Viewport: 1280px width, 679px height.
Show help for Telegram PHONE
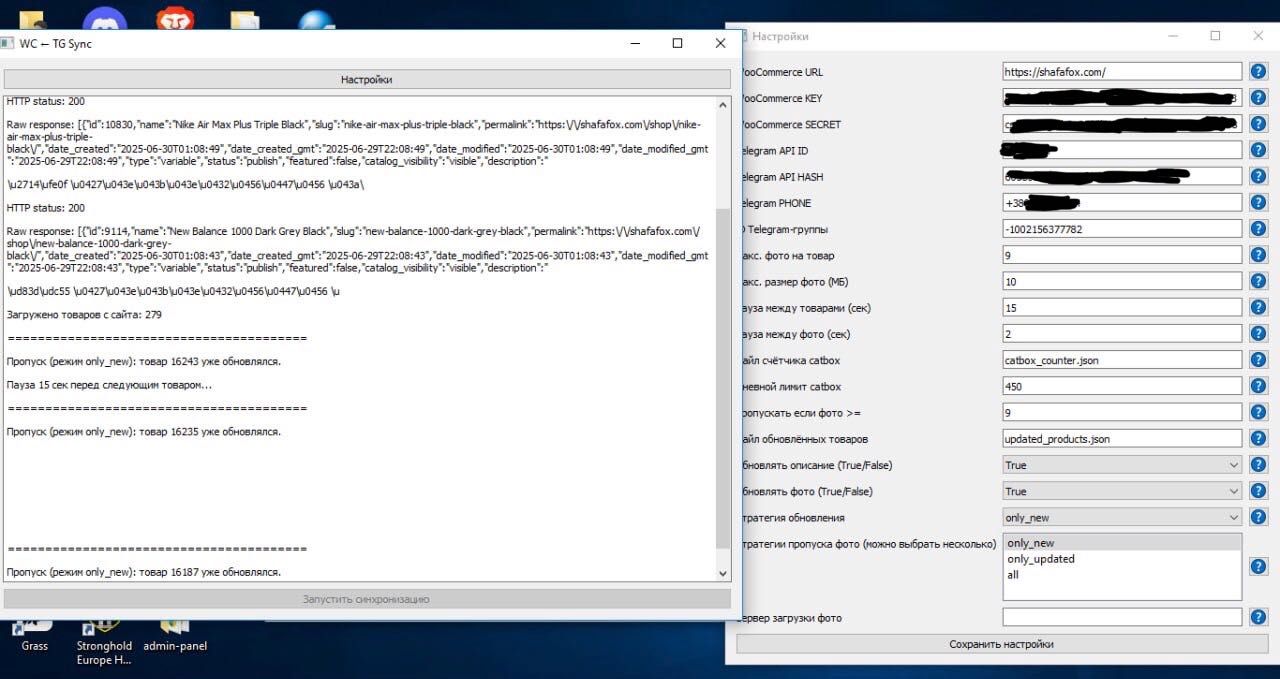point(1258,203)
